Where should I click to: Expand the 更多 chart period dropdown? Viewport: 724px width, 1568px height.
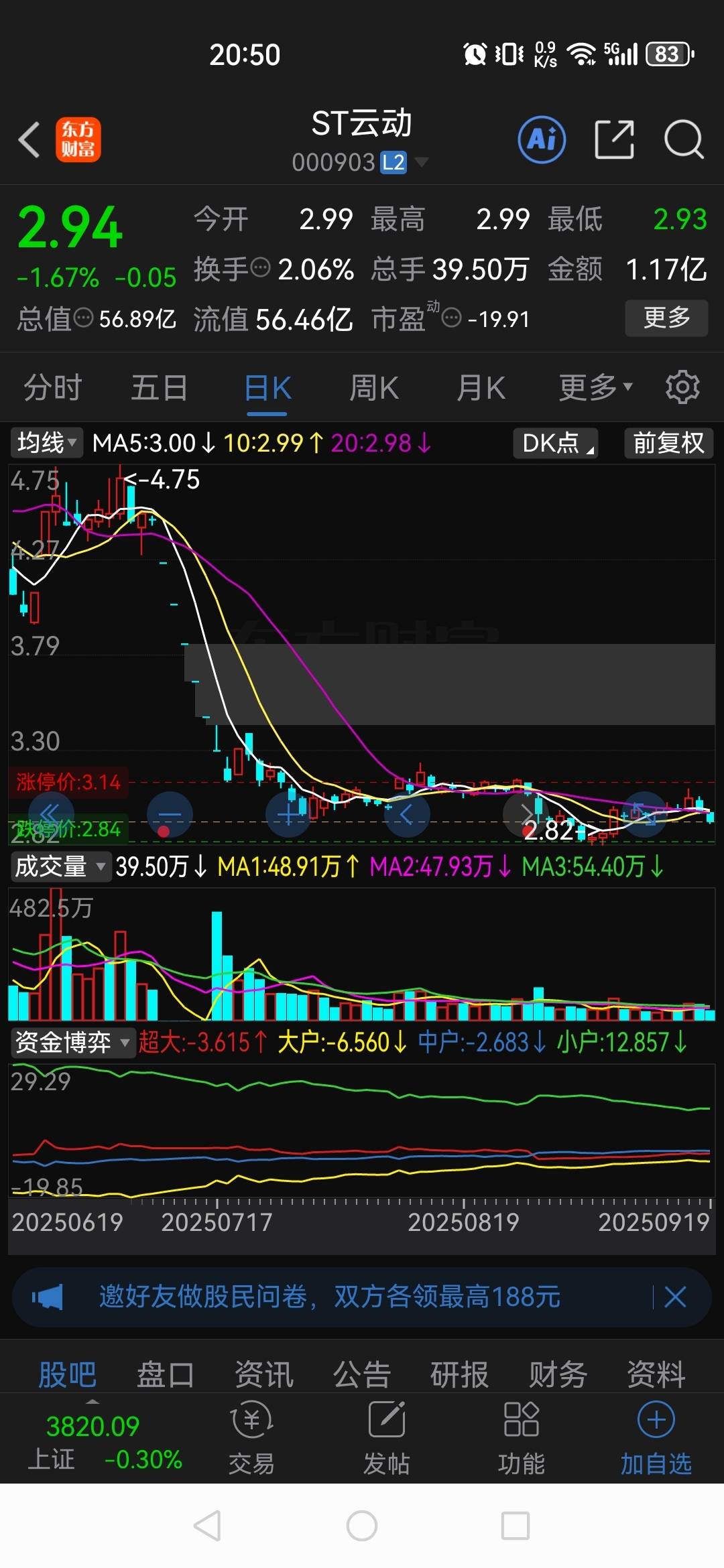[x=596, y=387]
